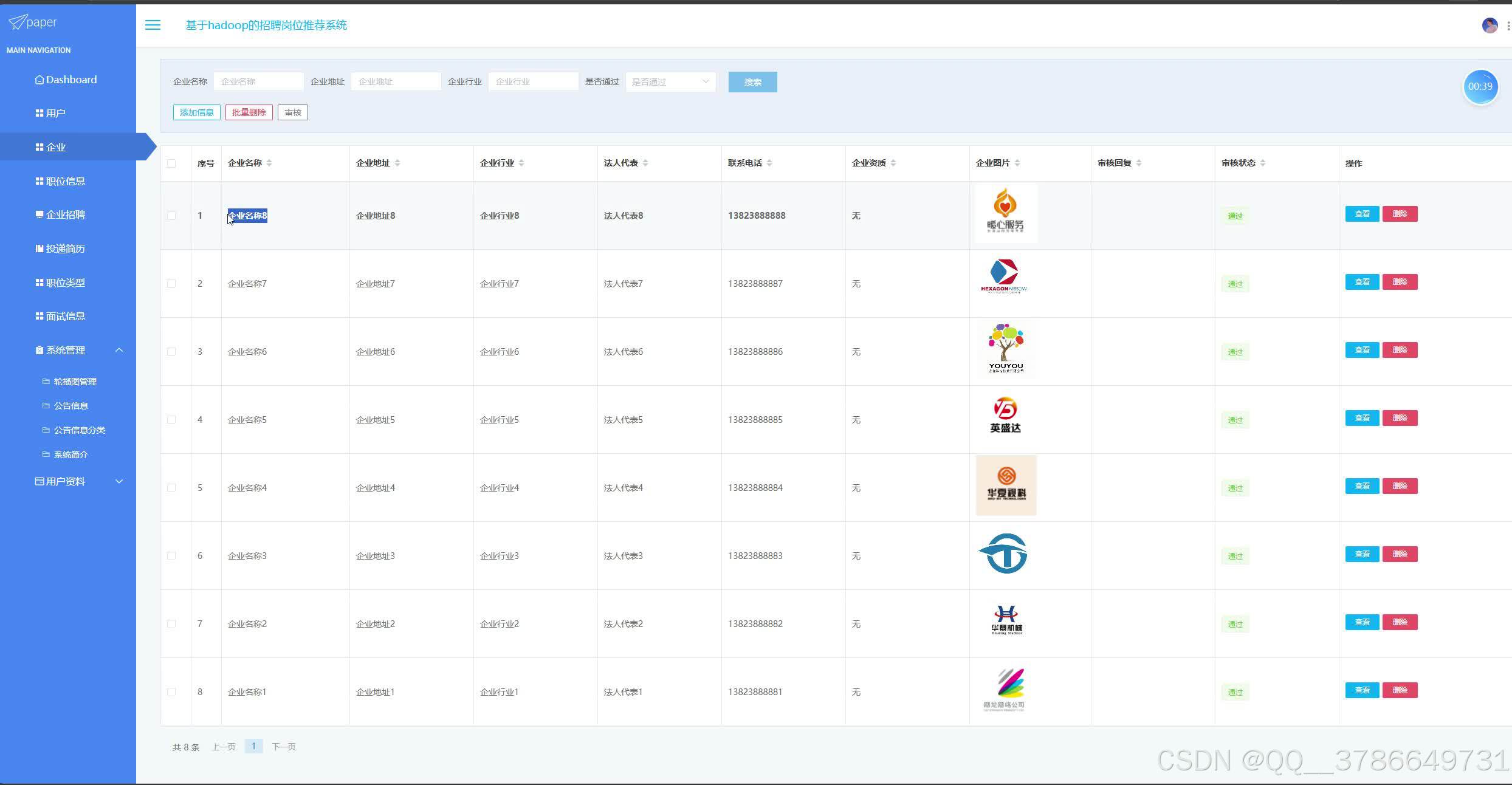Focus the 企业地址 search field
The height and width of the screenshot is (785, 1512).
[396, 81]
